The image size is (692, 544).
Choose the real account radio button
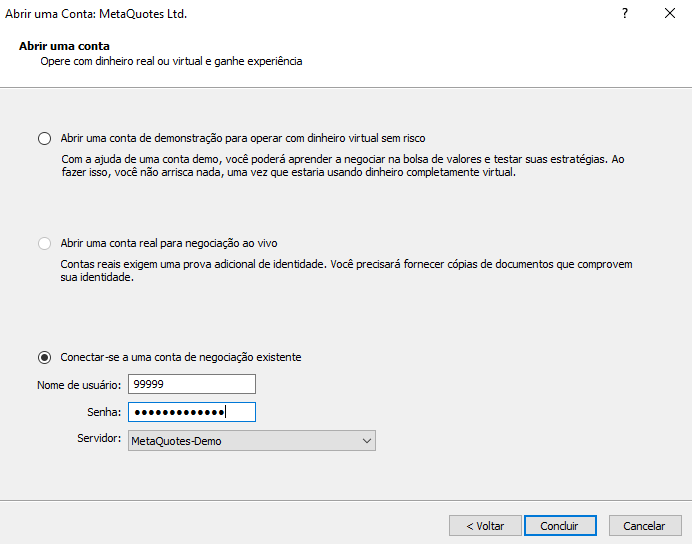(x=44, y=243)
